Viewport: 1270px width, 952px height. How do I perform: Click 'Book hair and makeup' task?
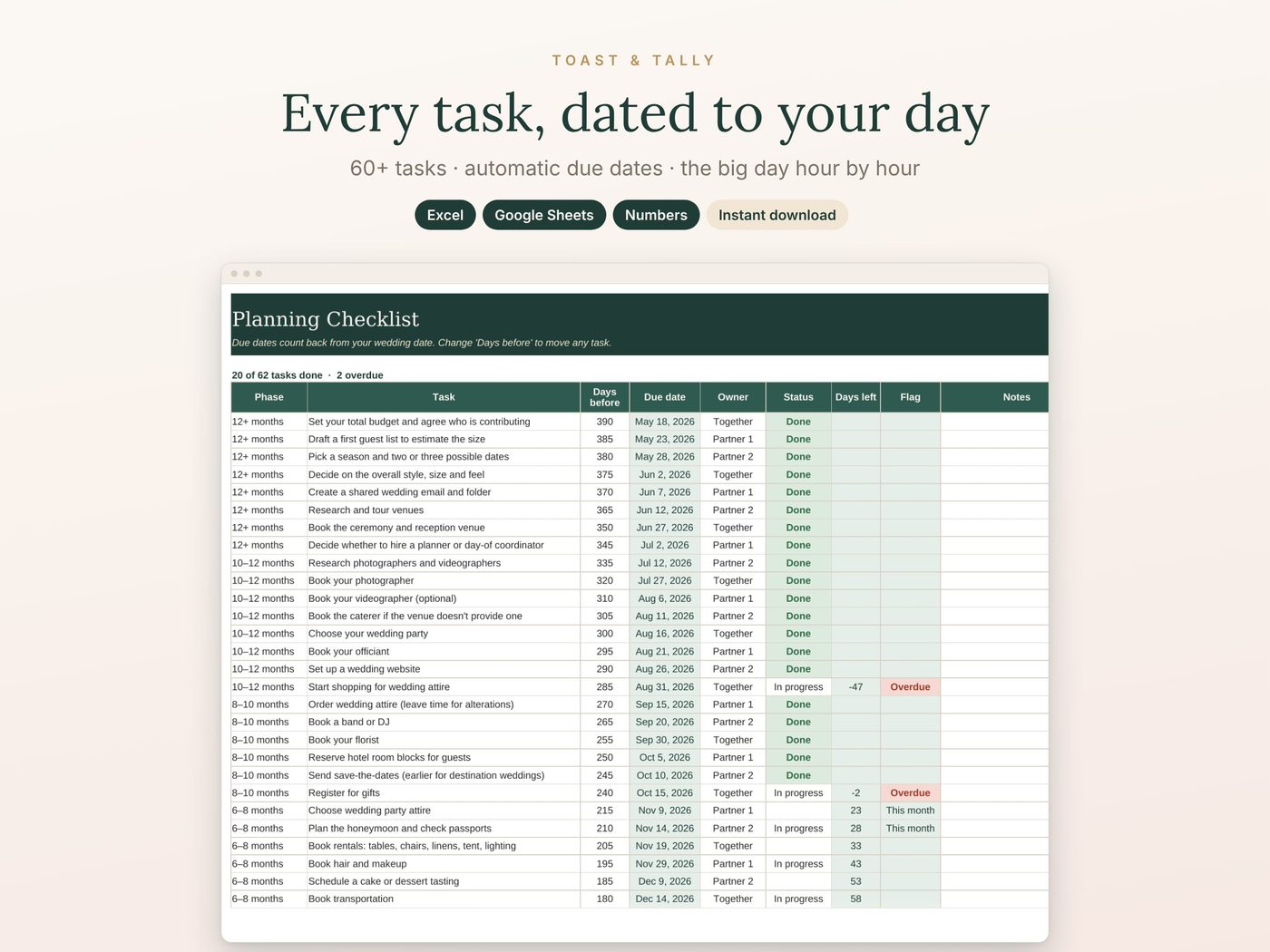click(x=444, y=864)
